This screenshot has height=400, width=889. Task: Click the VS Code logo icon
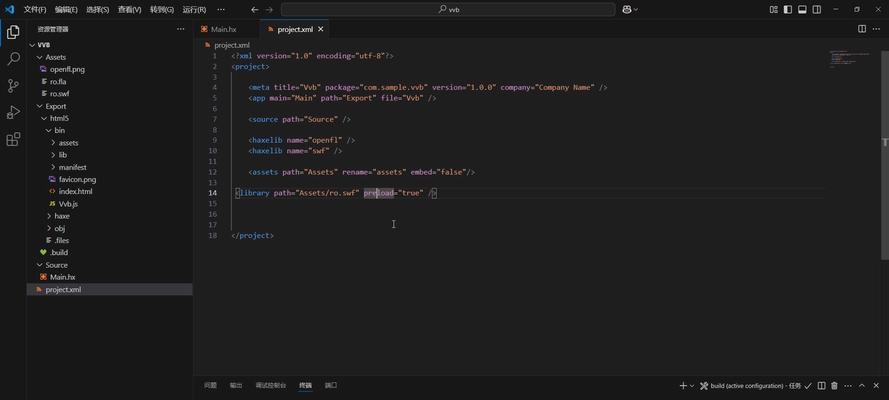pos(10,10)
